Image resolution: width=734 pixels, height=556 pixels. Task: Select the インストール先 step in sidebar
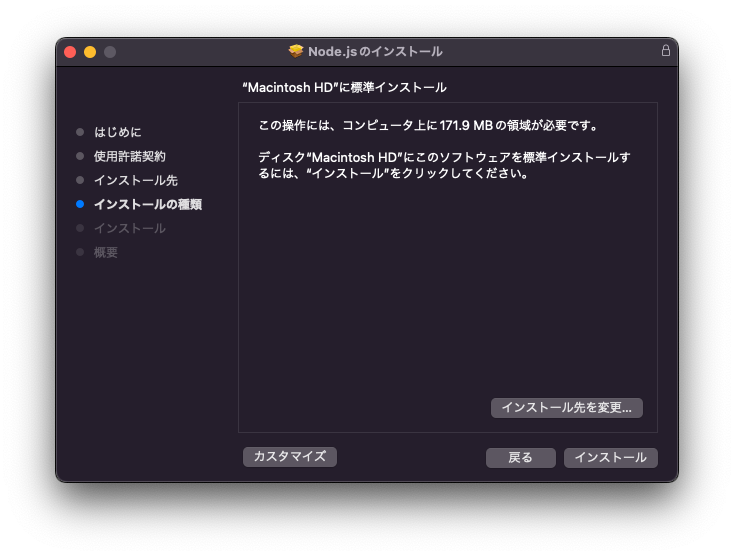pyautogui.click(x=136, y=180)
